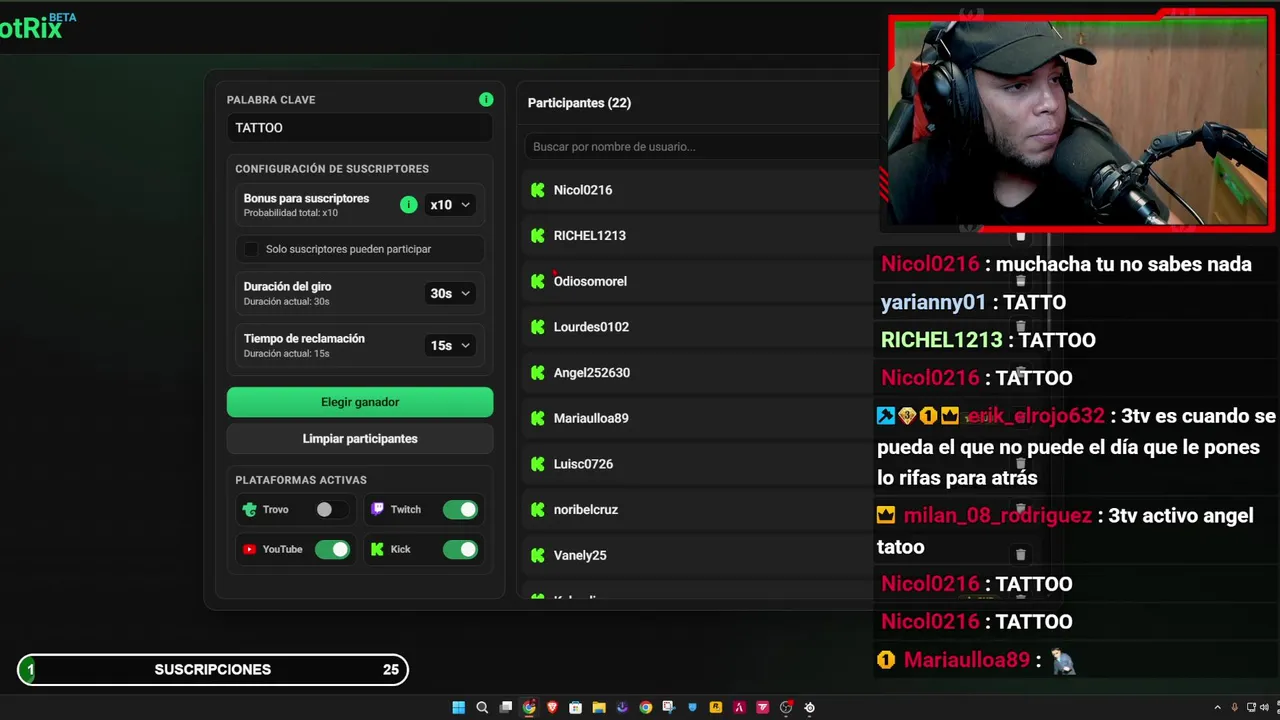Turn off the Twitch platform toggle
Screen dimensions: 1280x720
point(460,509)
